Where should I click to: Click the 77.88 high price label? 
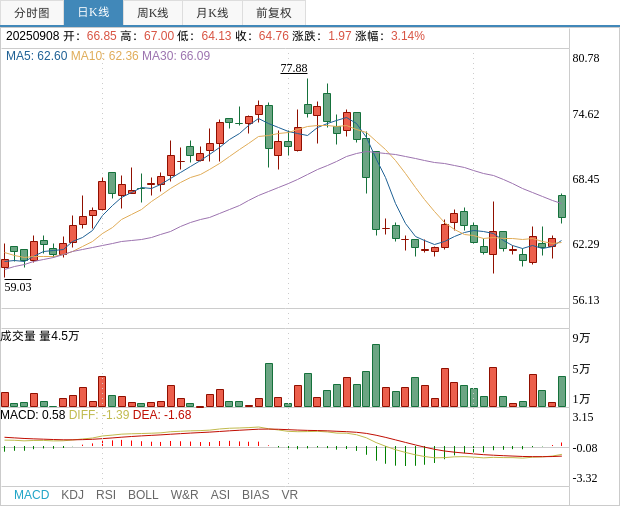tap(294, 68)
